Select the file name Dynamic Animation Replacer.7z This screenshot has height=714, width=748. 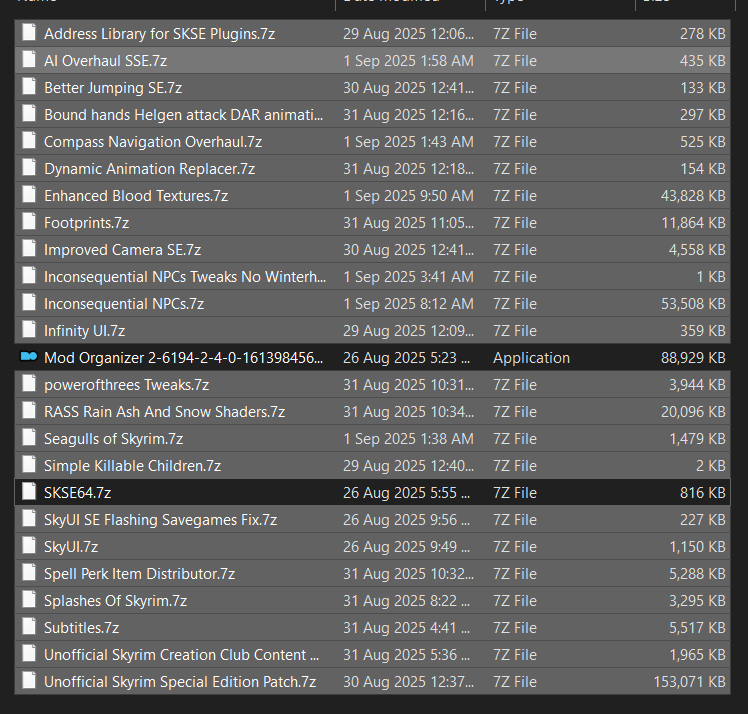[x=150, y=169]
